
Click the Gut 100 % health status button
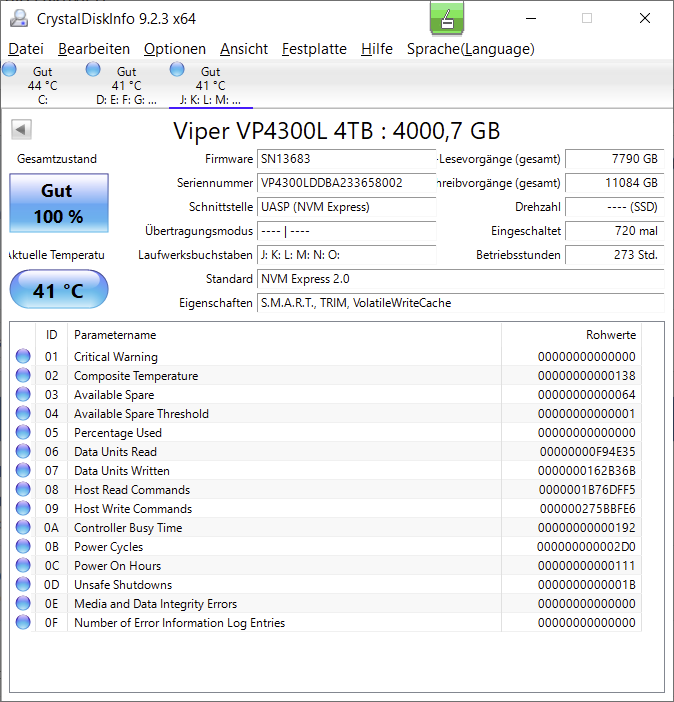coord(59,203)
